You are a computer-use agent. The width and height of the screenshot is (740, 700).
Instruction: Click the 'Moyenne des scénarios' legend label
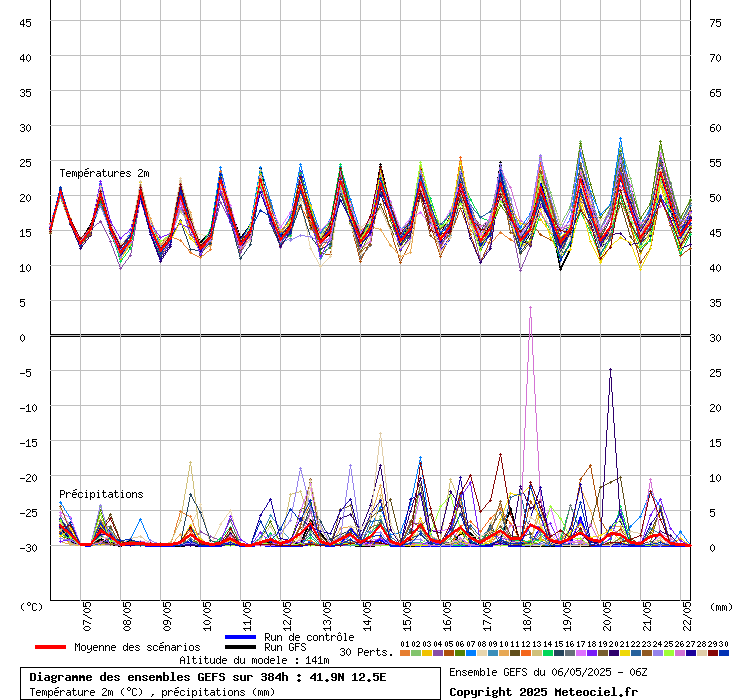(137, 647)
